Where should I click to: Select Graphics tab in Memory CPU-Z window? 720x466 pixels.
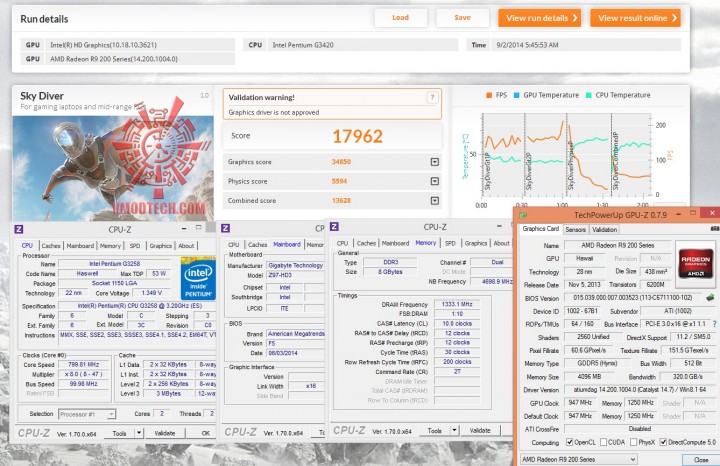(x=475, y=243)
